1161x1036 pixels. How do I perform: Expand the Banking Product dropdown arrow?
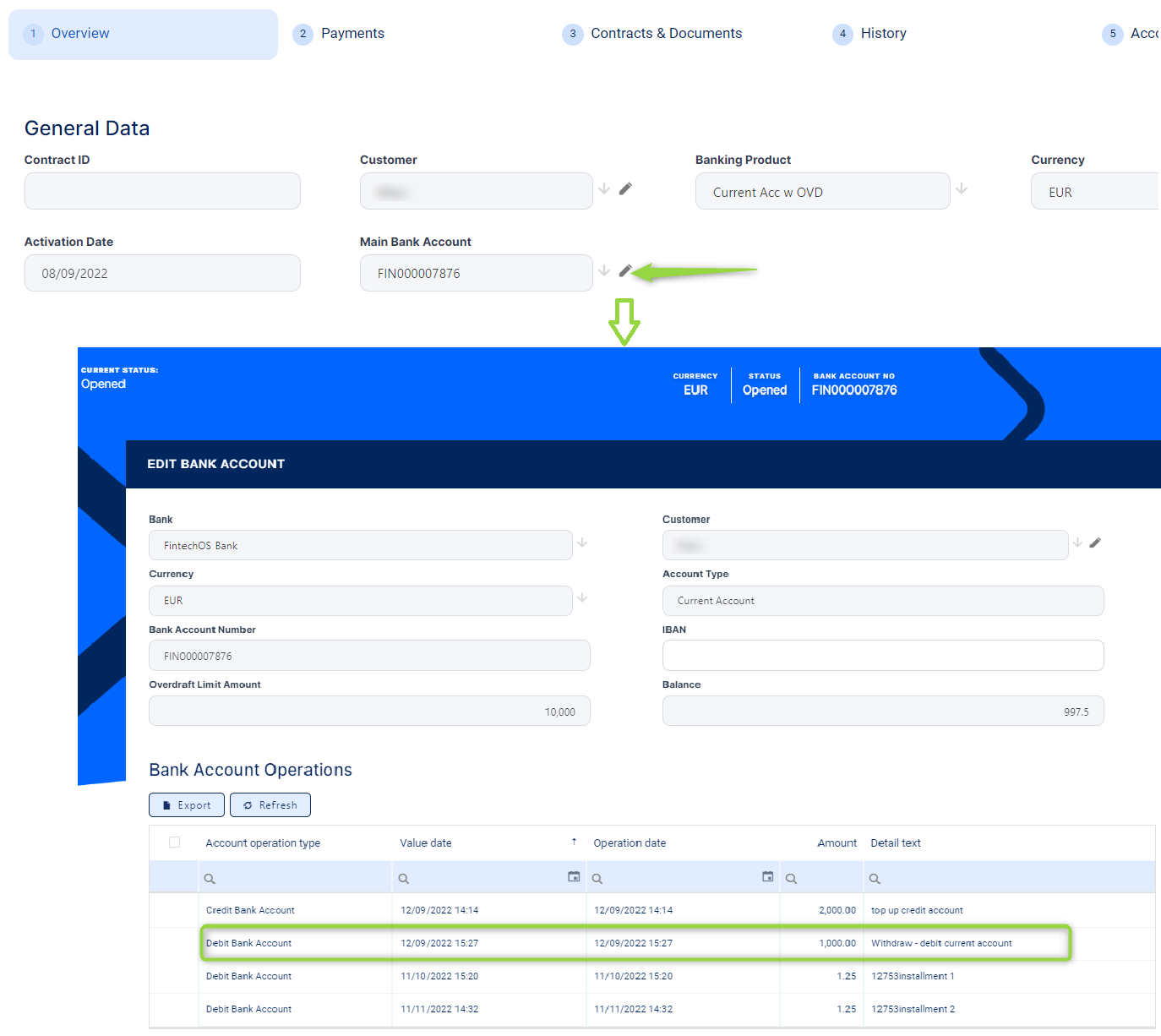pos(962,189)
